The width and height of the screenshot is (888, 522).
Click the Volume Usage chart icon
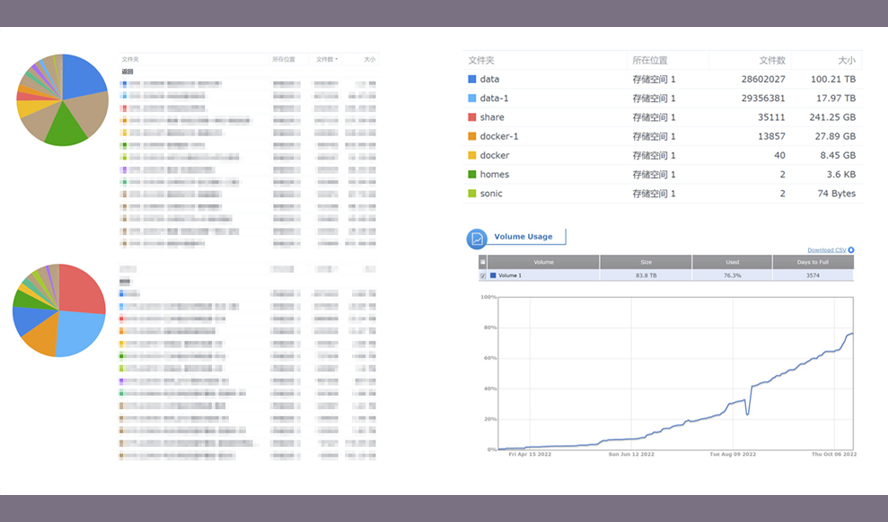[477, 239]
